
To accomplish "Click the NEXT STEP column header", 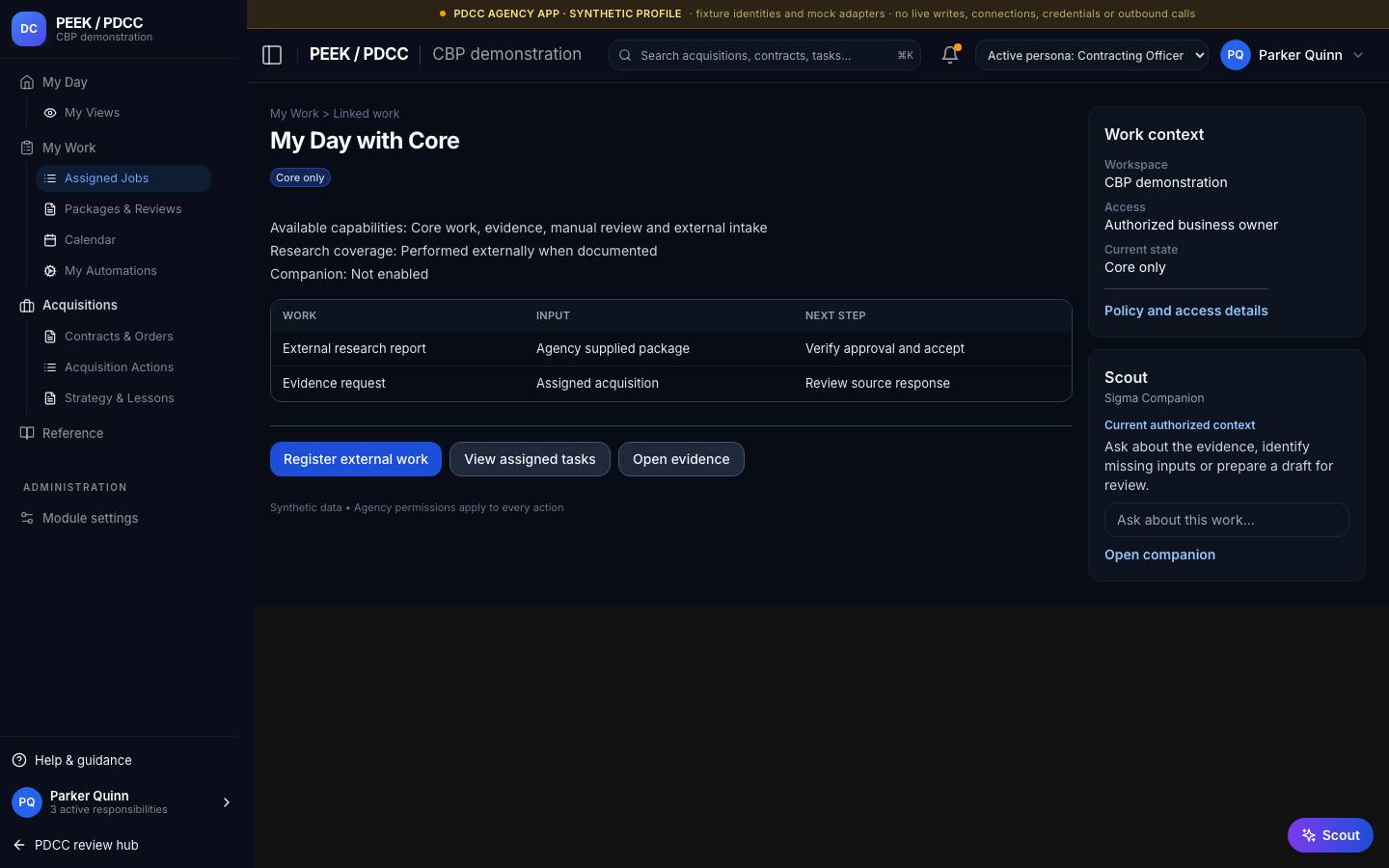I will (835, 315).
